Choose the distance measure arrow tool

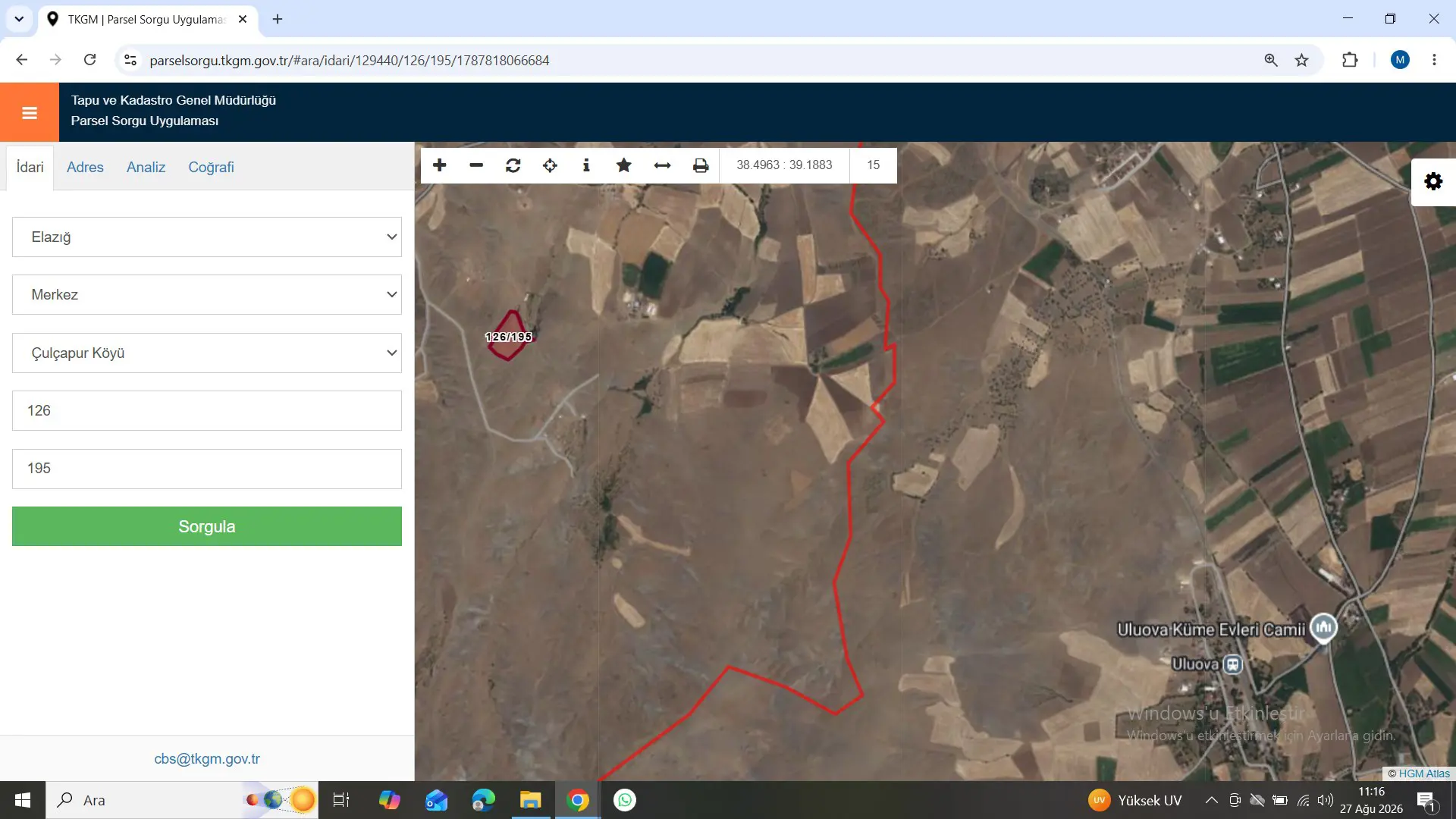[662, 165]
